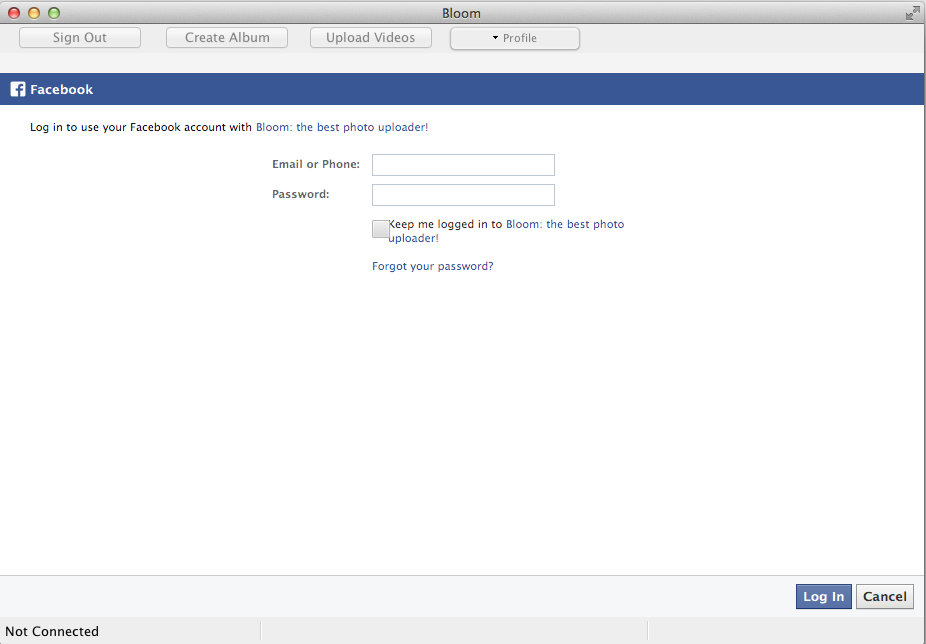Cancel the Facebook login dialog
Viewport: 926px width, 644px height.
point(884,596)
